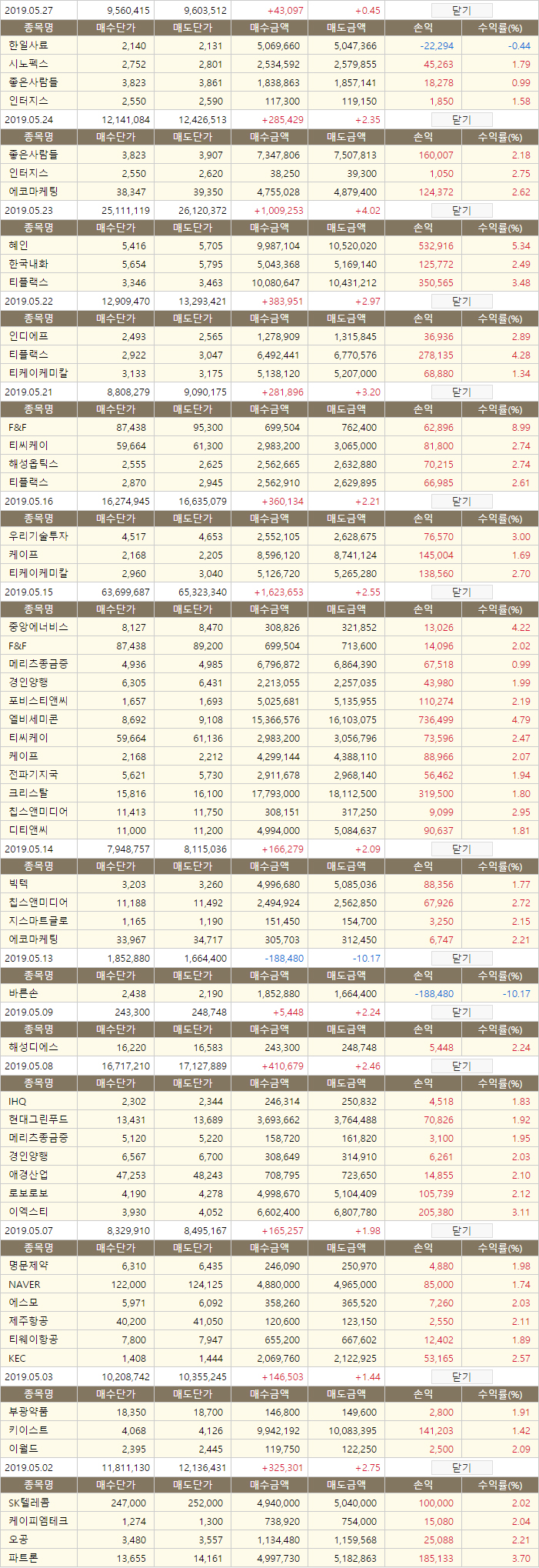539x1568 pixels.
Task: Select the 티웨이항공 entry
Action: click(x=33, y=1339)
